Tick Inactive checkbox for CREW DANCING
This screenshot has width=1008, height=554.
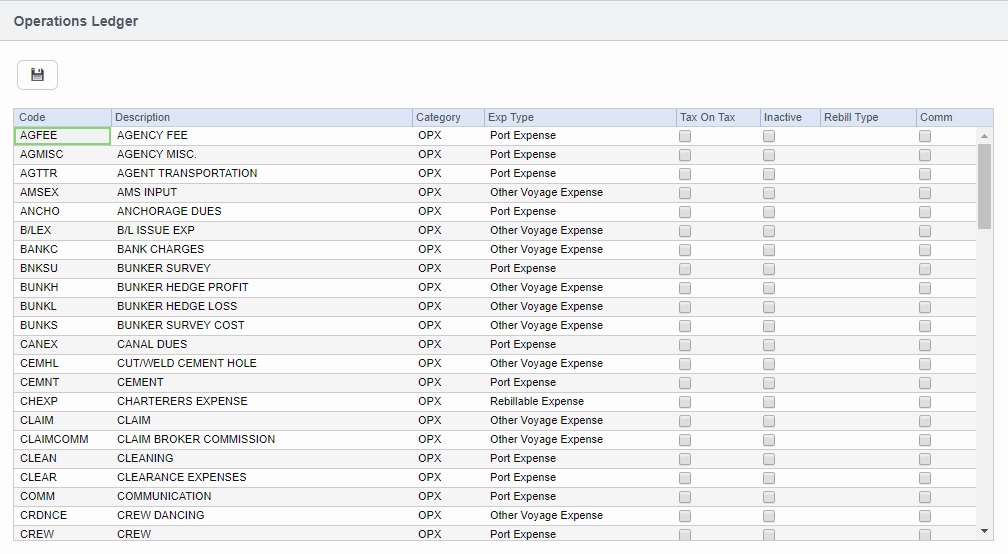(769, 516)
